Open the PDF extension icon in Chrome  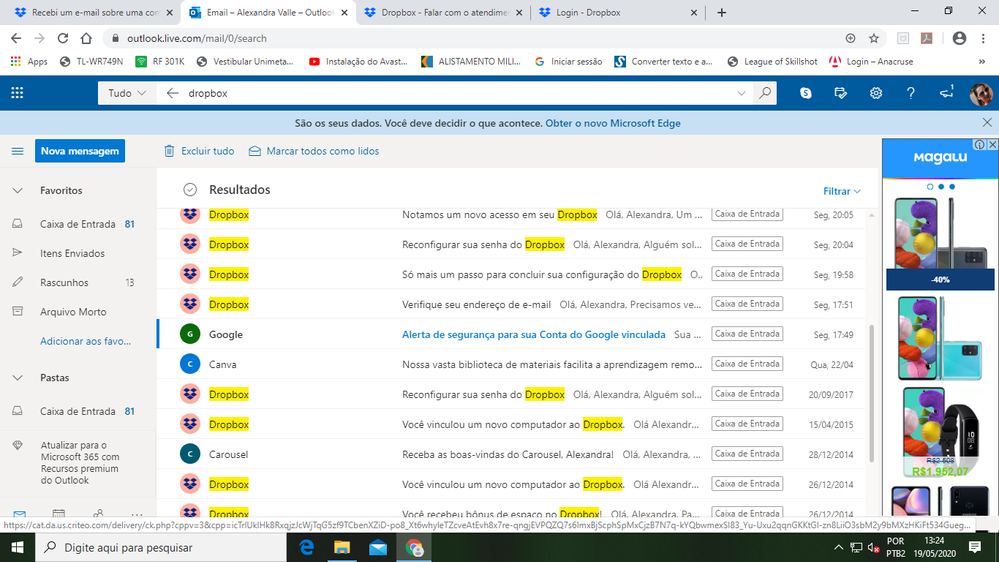(926, 38)
